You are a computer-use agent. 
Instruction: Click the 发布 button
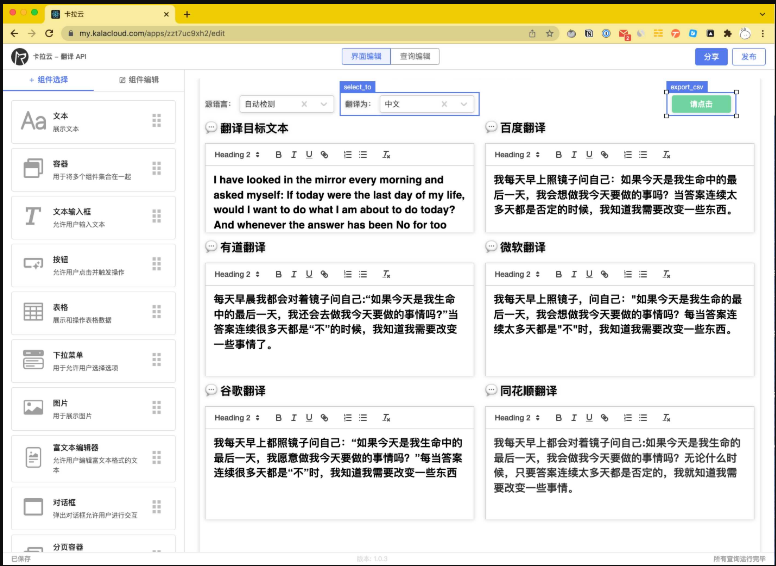[x=749, y=56]
